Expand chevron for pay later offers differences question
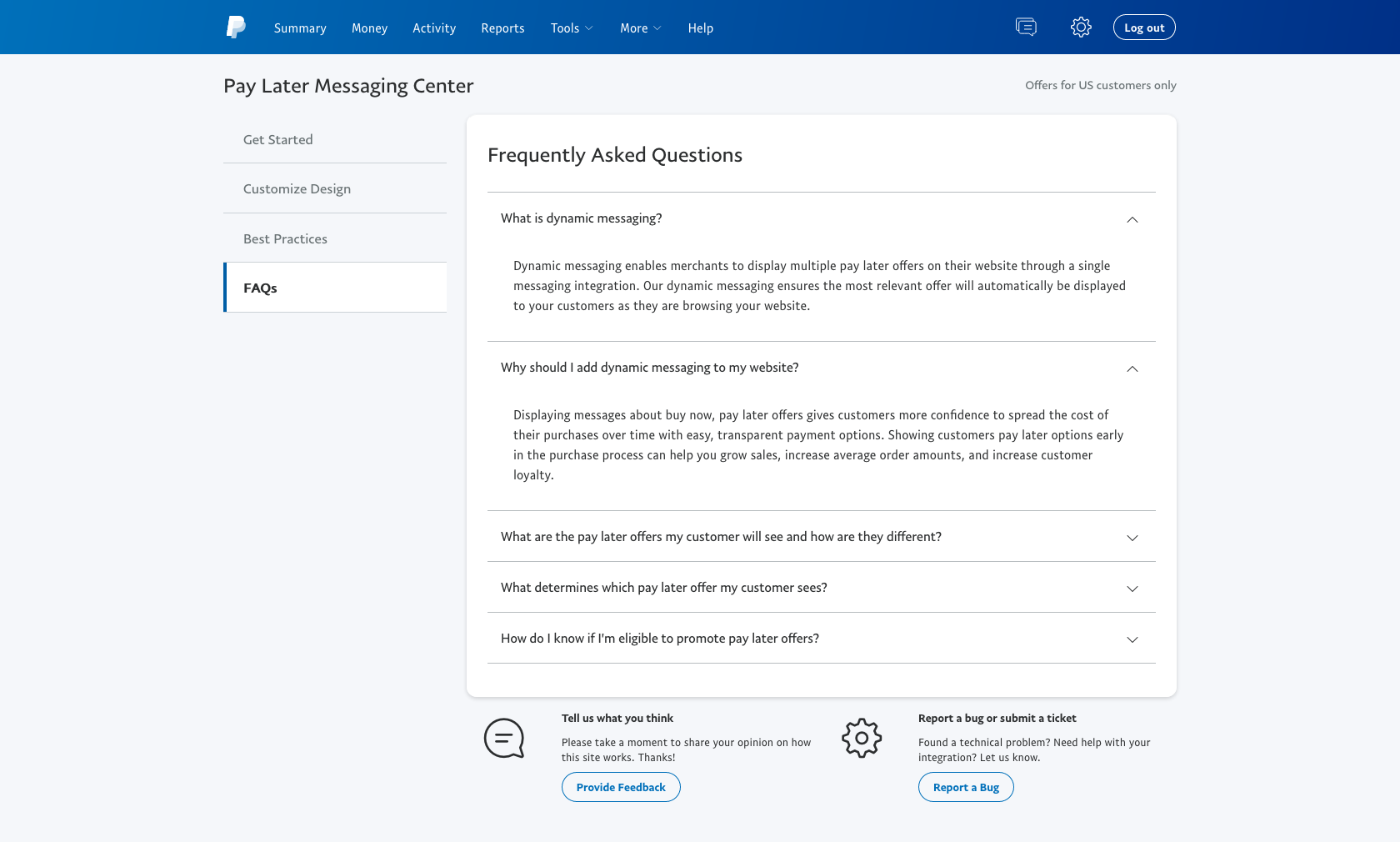Viewport: 1400px width, 842px height. 1132,538
